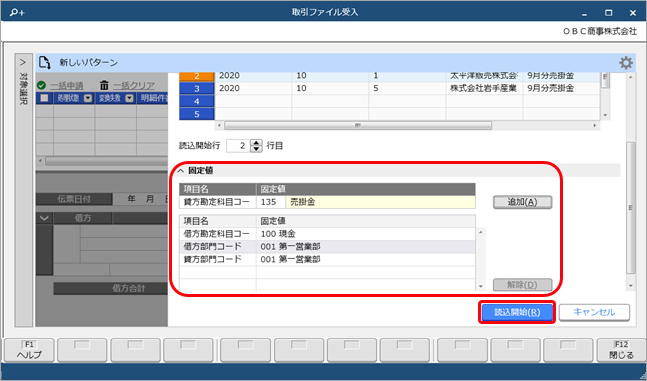647x381 pixels.
Task: Open the 処理状態 column filter dropdown
Action: [x=87, y=98]
